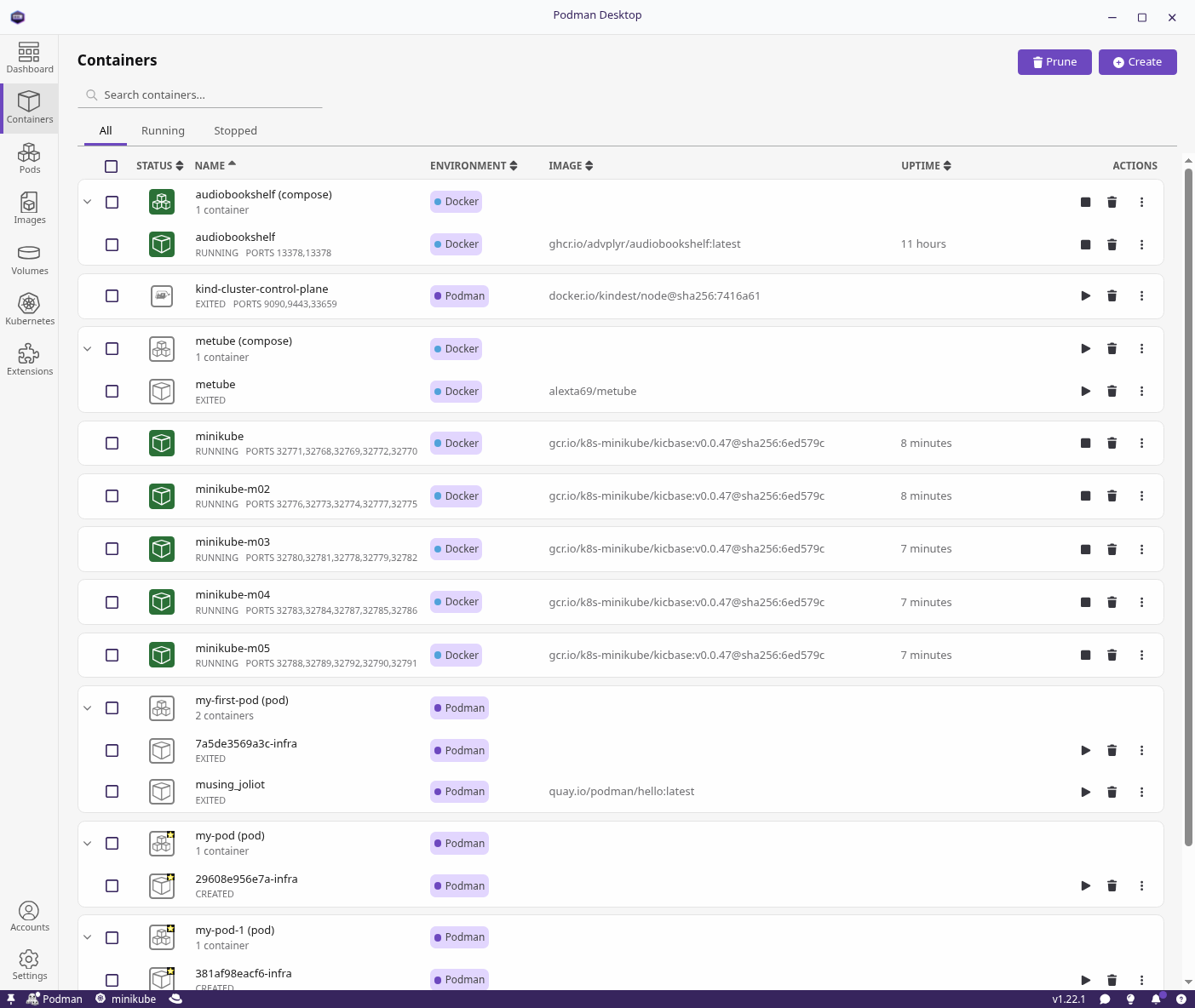
Task: Check the musing_joliot container checkbox
Action: point(112,792)
